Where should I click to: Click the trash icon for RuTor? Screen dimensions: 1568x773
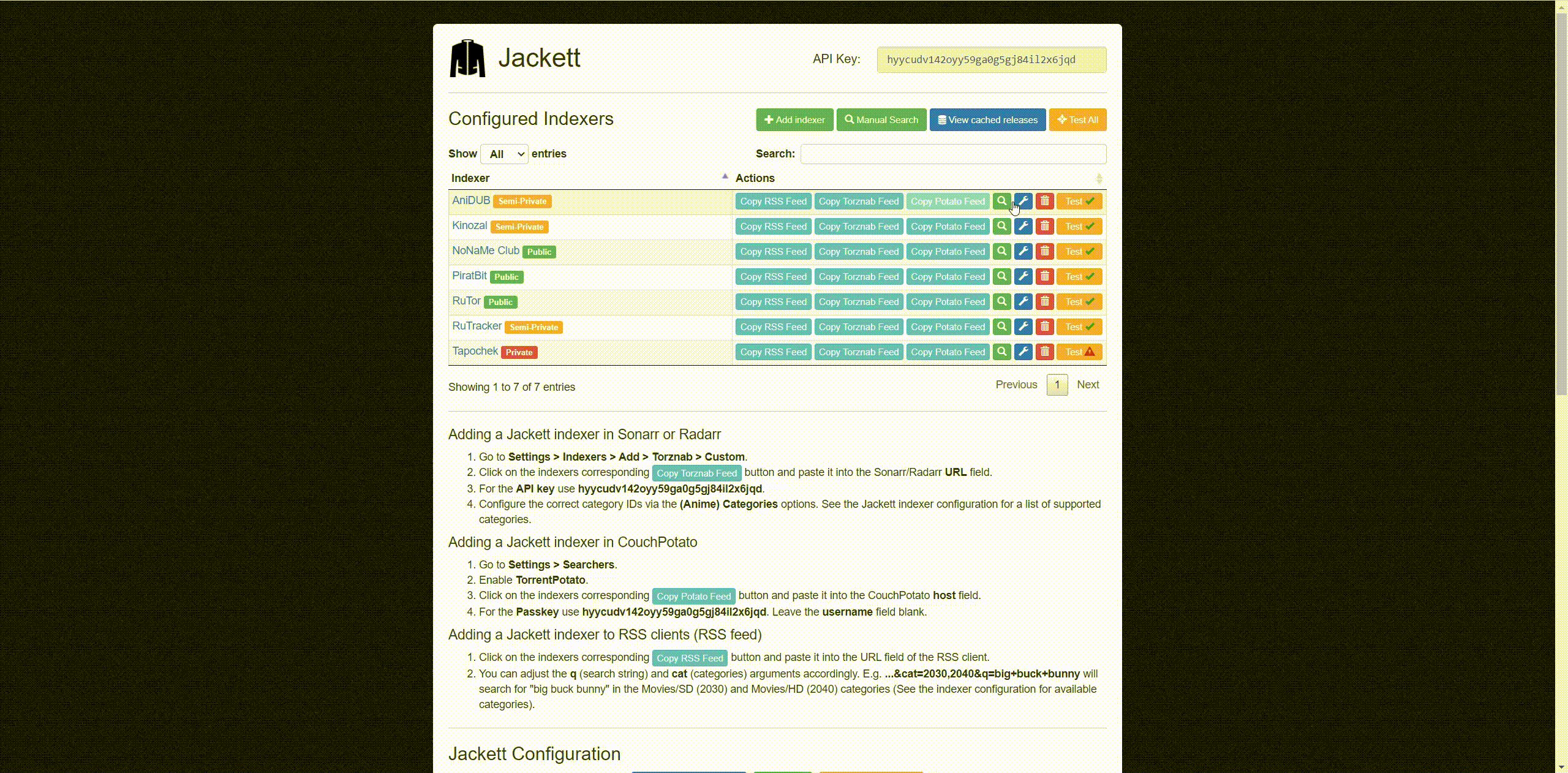(1044, 302)
